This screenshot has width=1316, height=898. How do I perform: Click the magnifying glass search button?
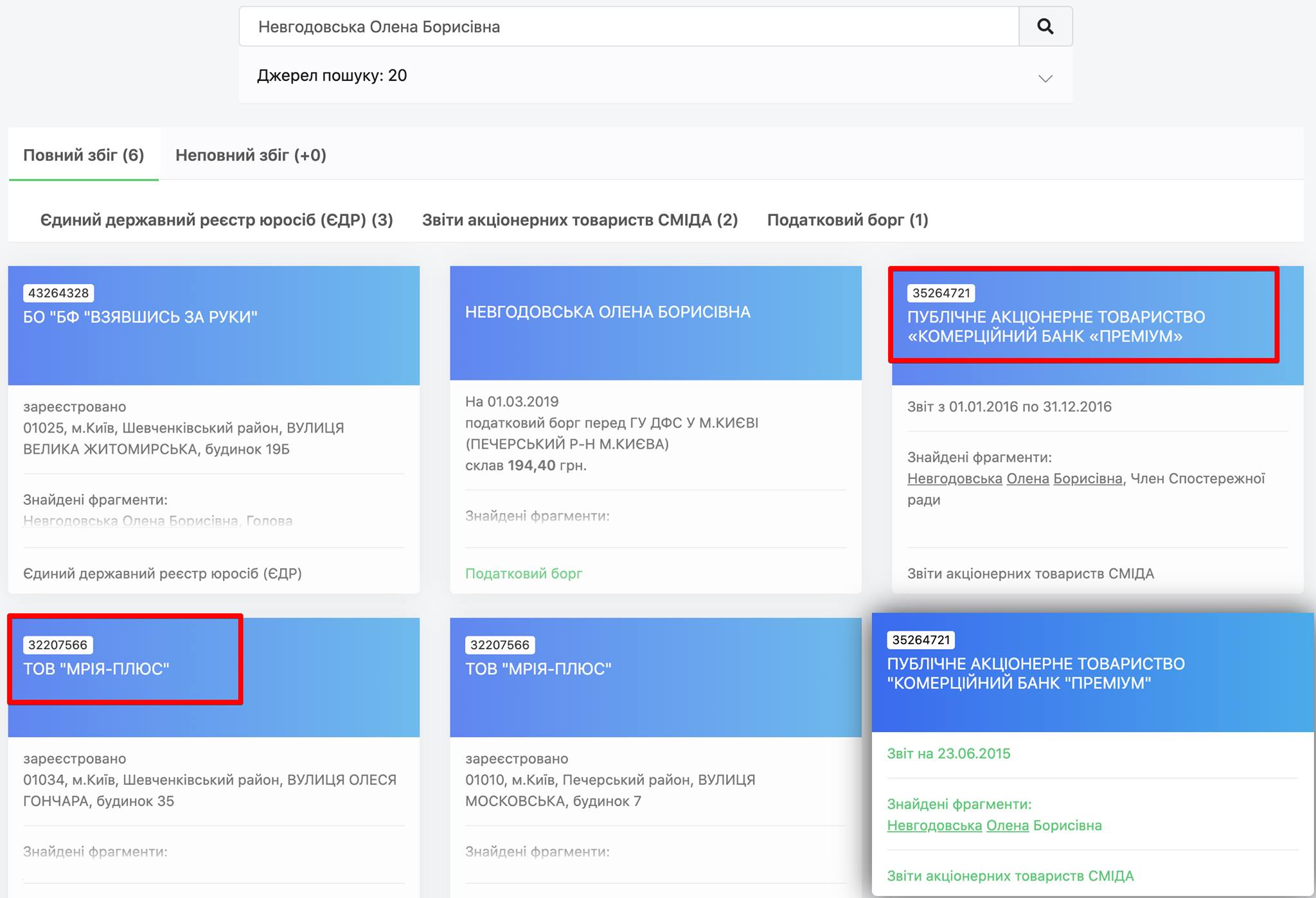click(x=1045, y=26)
